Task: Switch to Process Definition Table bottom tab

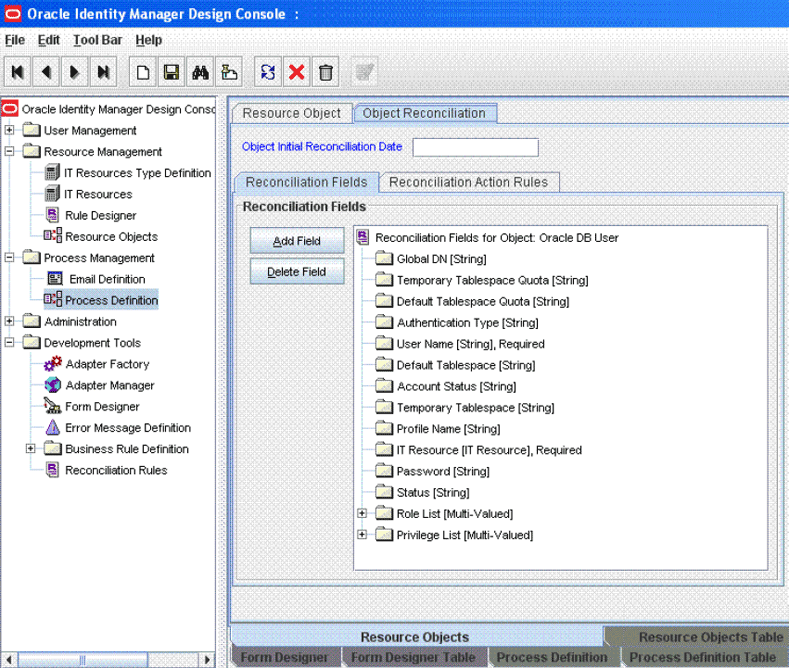Action: point(703,657)
